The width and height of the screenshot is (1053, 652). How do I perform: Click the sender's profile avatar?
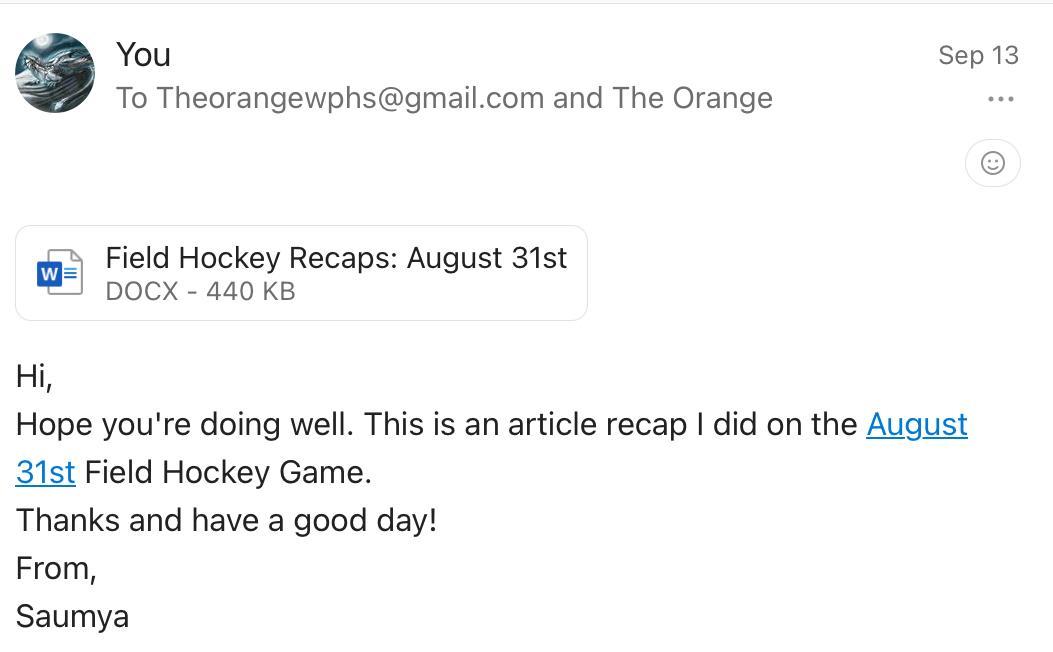55,73
